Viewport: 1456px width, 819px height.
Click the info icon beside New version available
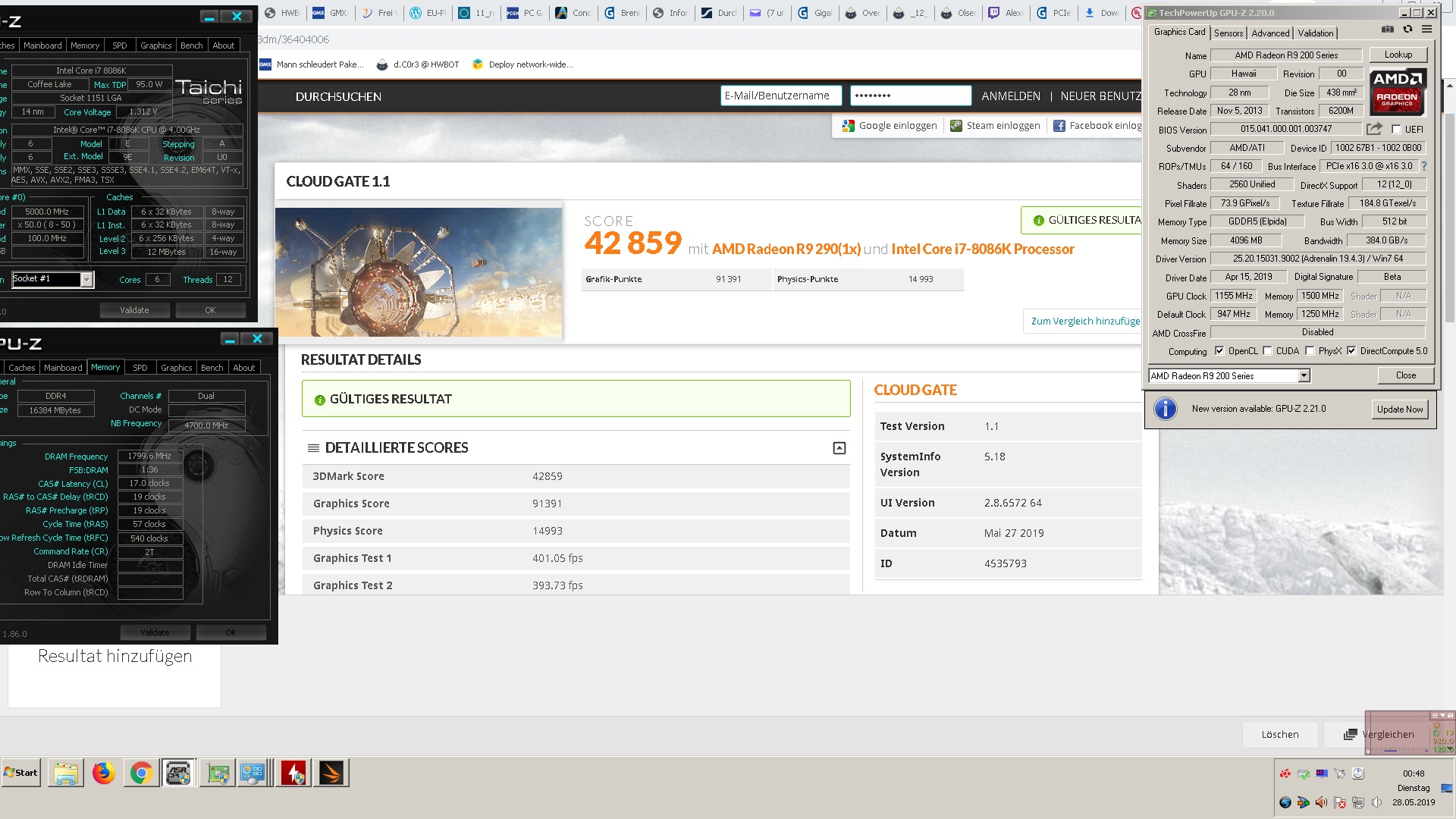1165,409
